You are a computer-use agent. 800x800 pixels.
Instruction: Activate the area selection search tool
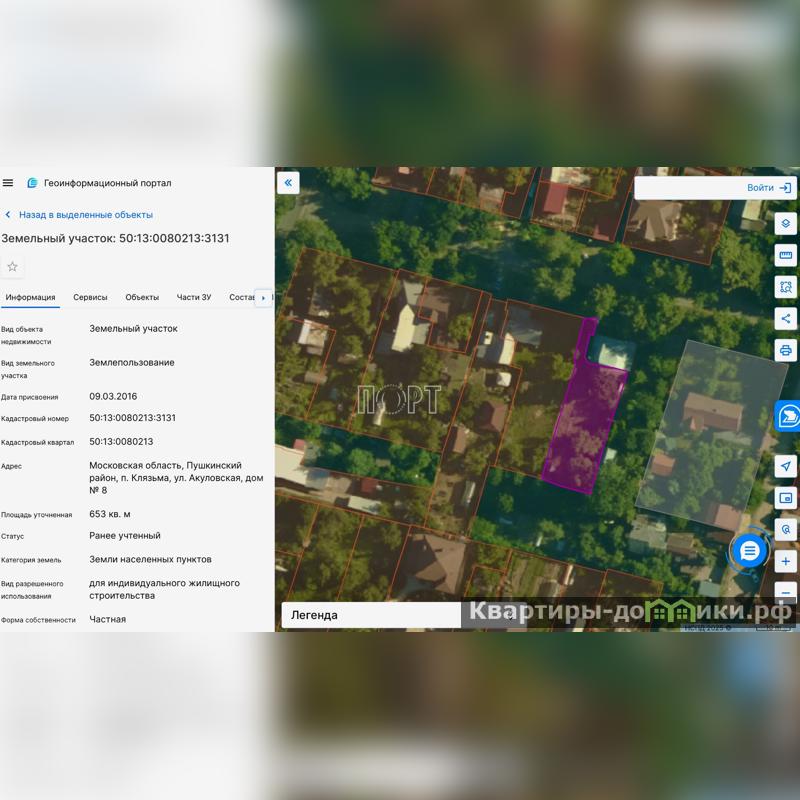tap(786, 287)
